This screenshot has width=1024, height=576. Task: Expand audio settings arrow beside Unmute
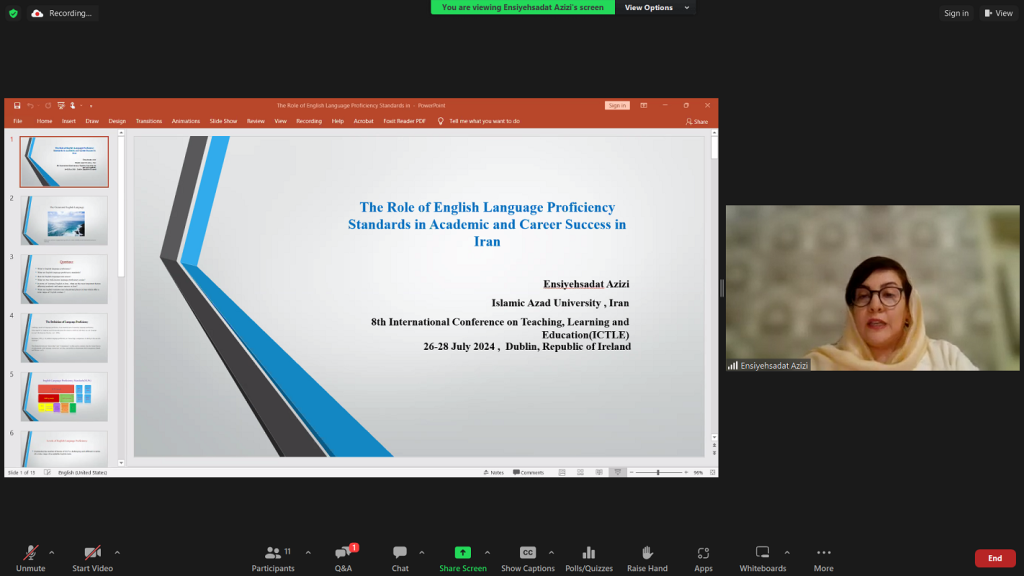pyautogui.click(x=52, y=552)
